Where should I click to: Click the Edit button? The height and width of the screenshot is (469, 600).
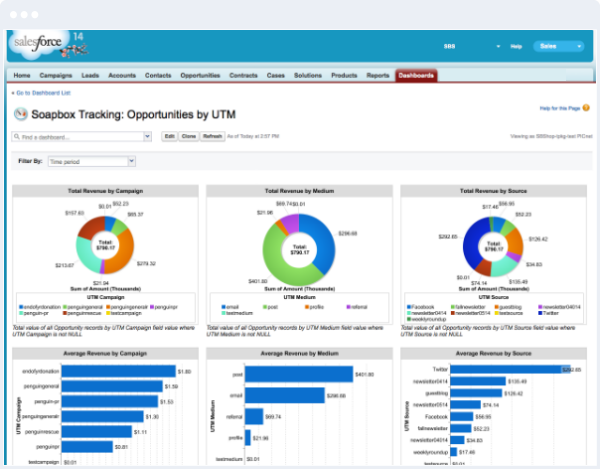pos(170,136)
